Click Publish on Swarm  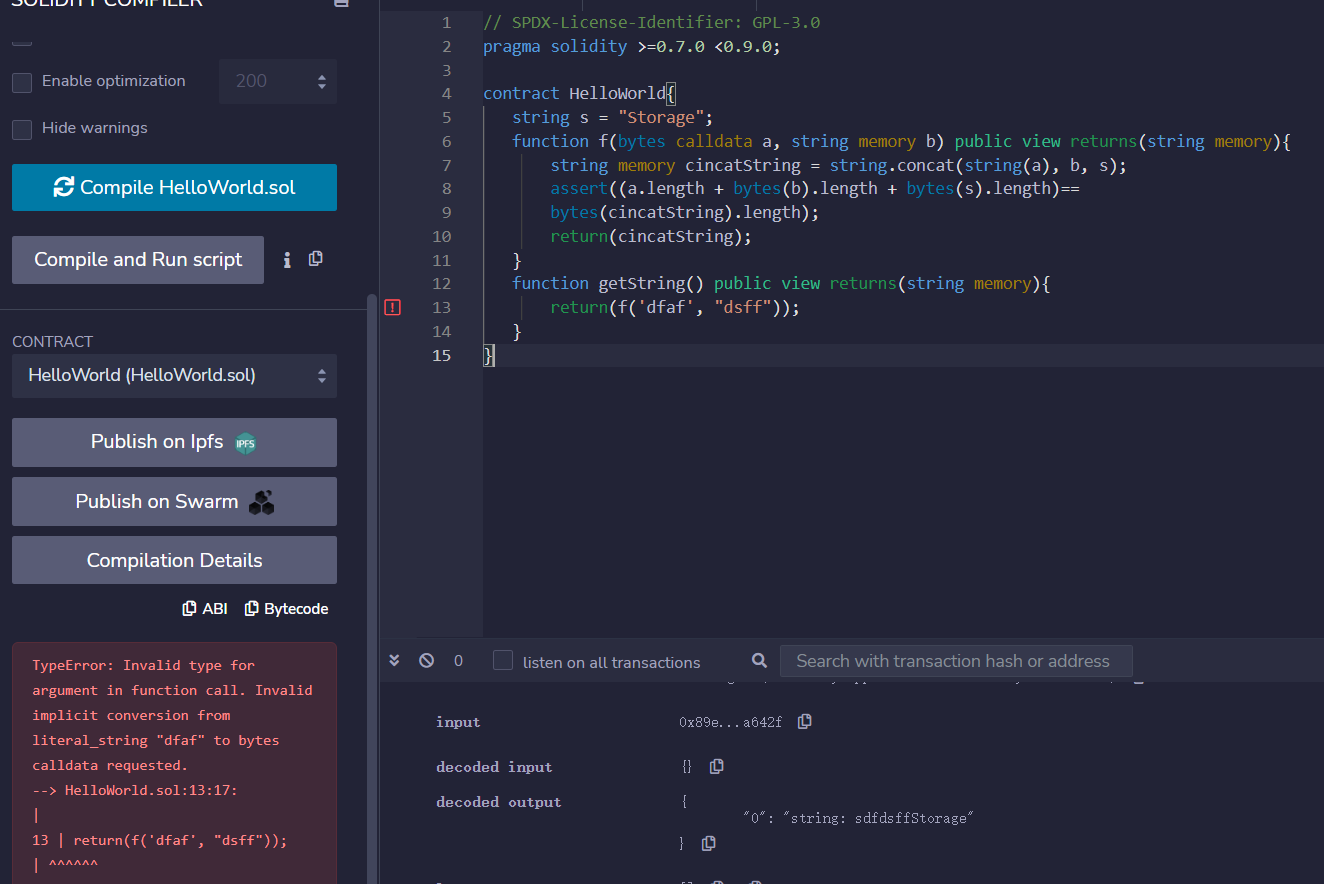click(174, 502)
